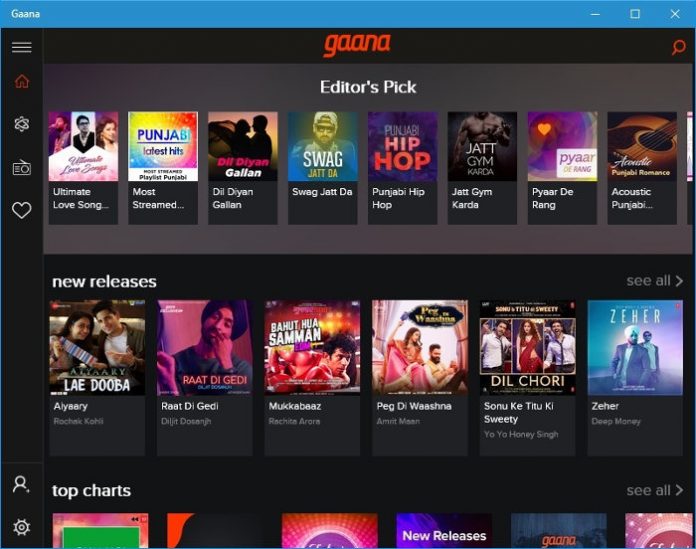696x549 pixels.
Task: Click artist name Diljit Dosanjh
Action: (x=186, y=422)
